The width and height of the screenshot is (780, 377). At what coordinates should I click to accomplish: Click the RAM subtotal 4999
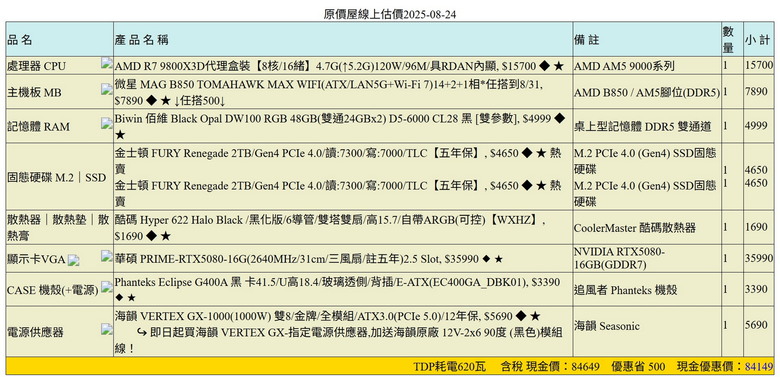756,126
